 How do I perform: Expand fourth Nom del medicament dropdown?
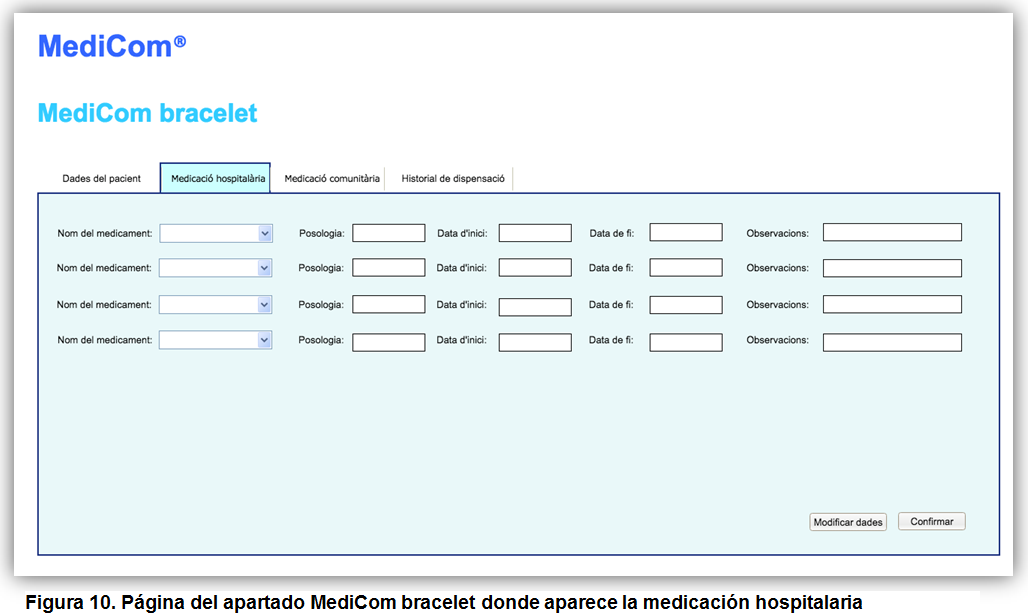pos(216,340)
